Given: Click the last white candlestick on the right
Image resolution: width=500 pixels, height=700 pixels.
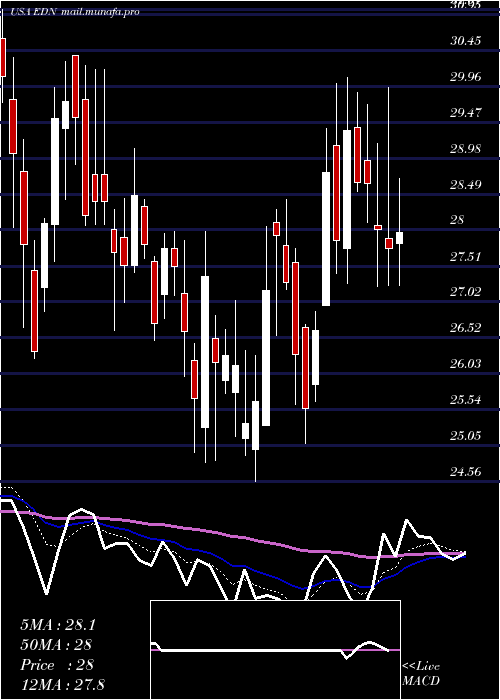Looking at the screenshot, I should 399,238.
